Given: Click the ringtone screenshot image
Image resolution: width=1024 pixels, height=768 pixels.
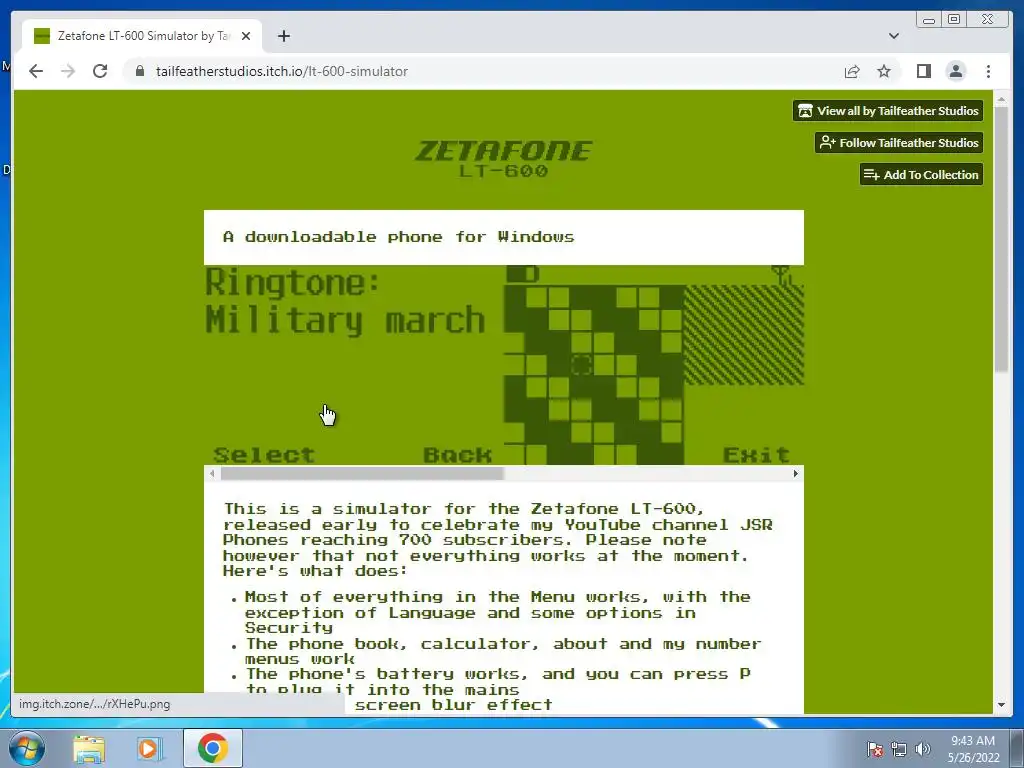Looking at the screenshot, I should point(353,364).
